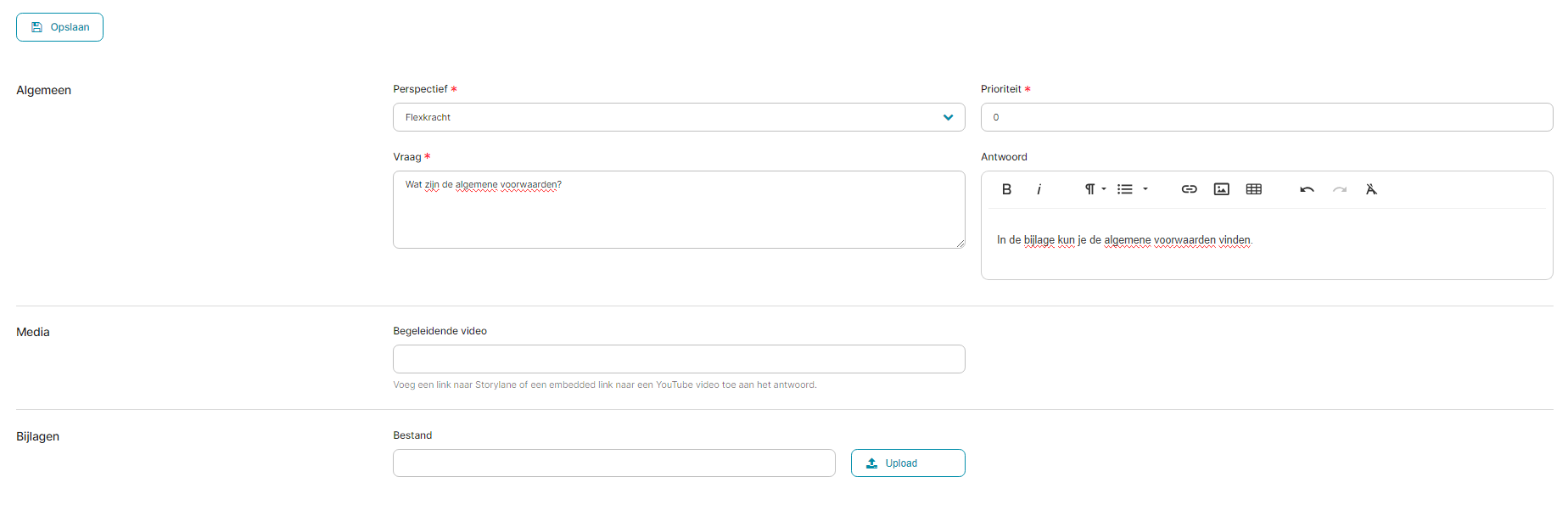The width and height of the screenshot is (1568, 505).
Task: Click the Begeleidende video link field
Action: 679,359
